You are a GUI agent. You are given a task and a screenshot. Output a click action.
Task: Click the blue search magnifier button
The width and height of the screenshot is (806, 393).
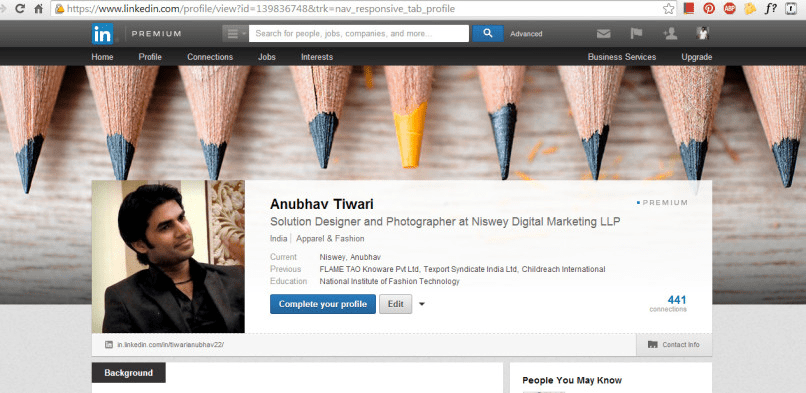click(488, 33)
